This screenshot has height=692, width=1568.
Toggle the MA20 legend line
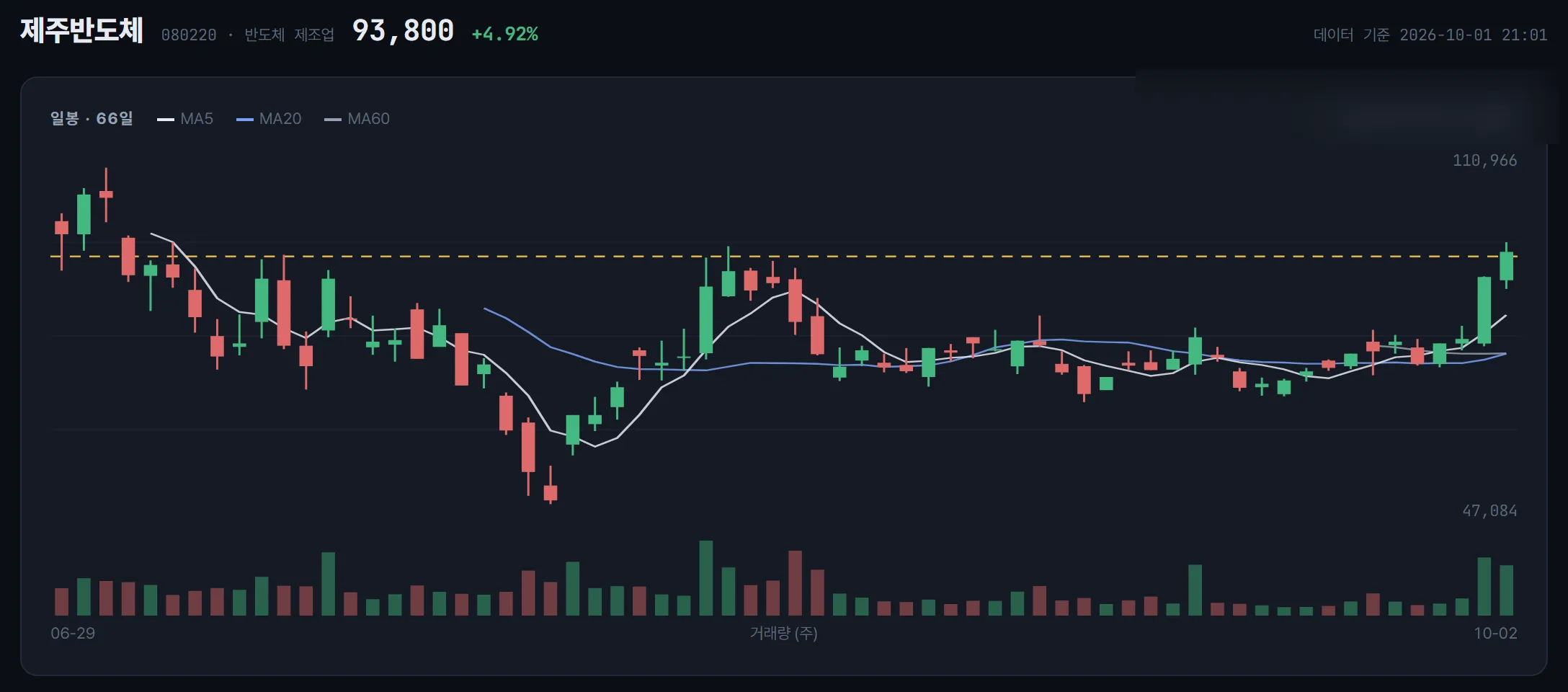269,119
